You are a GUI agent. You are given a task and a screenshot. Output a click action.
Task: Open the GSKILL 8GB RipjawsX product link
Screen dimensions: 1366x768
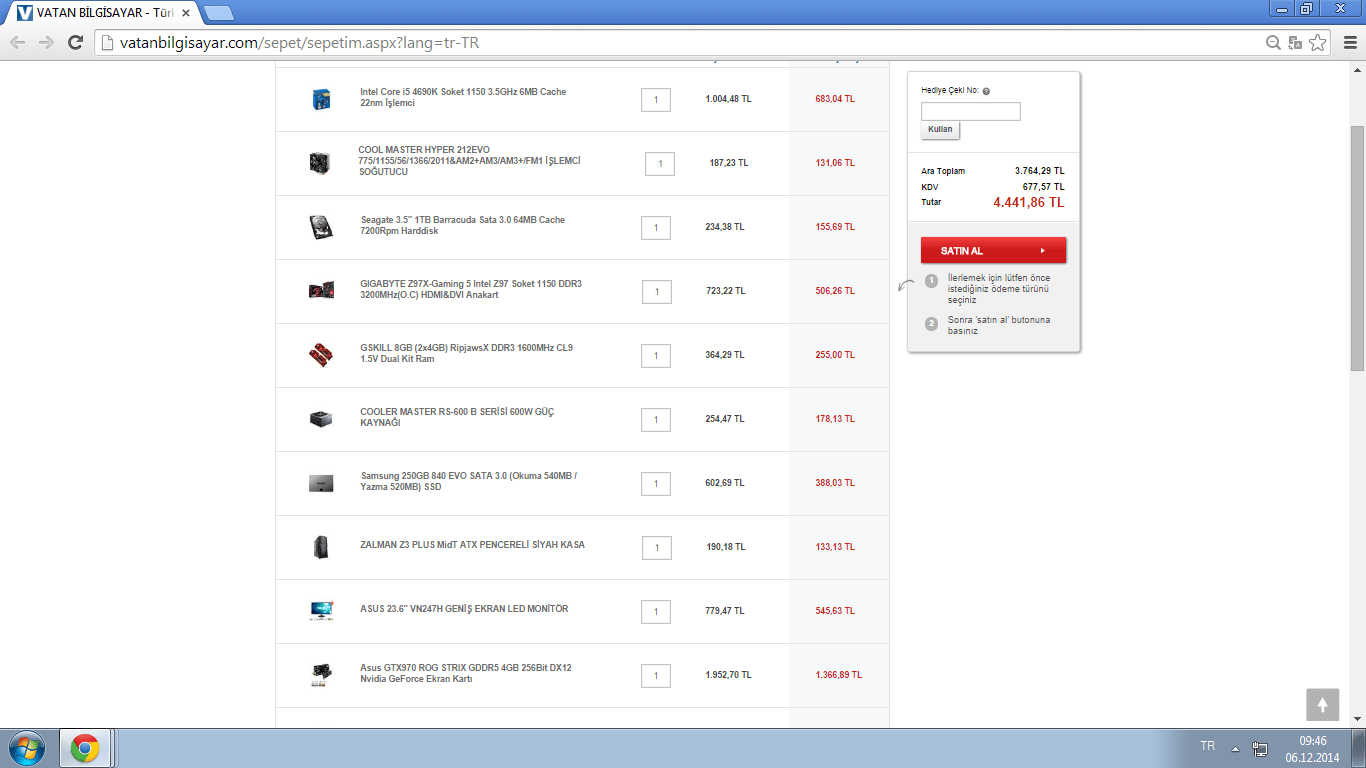pyautogui.click(x=466, y=353)
